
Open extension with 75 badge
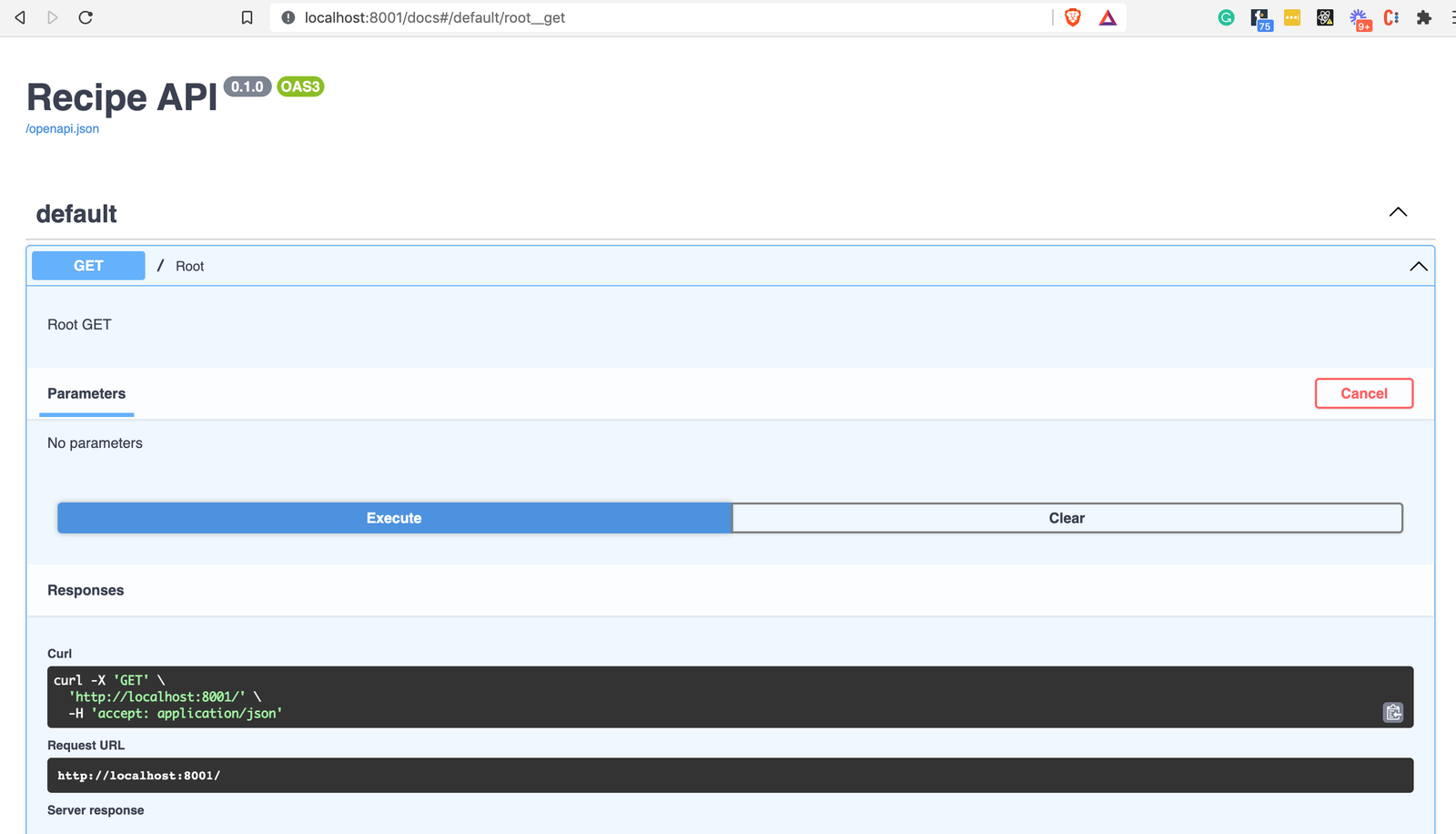pos(1261,19)
